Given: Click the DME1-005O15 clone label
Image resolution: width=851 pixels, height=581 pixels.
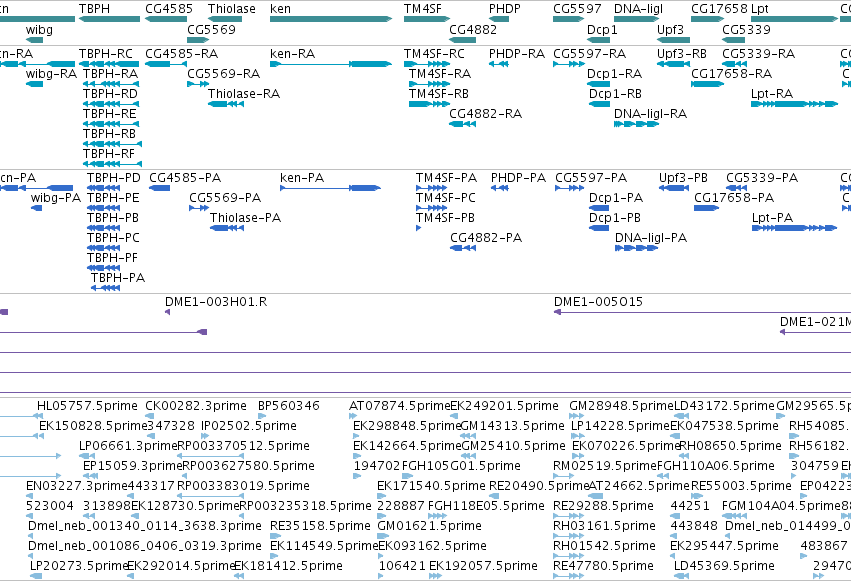Looking at the screenshot, I should point(598,302).
